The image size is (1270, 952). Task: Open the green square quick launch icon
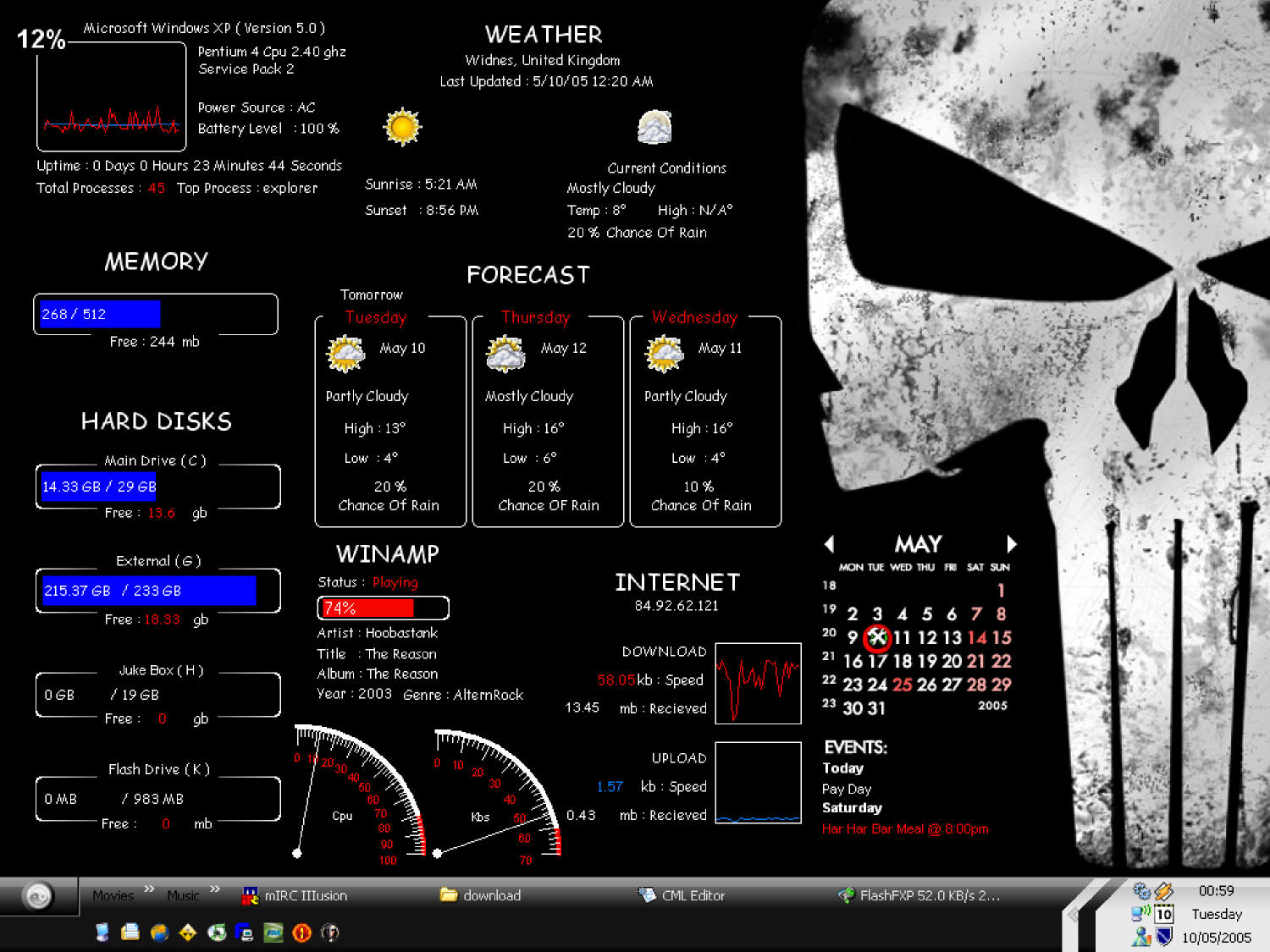[x=273, y=933]
